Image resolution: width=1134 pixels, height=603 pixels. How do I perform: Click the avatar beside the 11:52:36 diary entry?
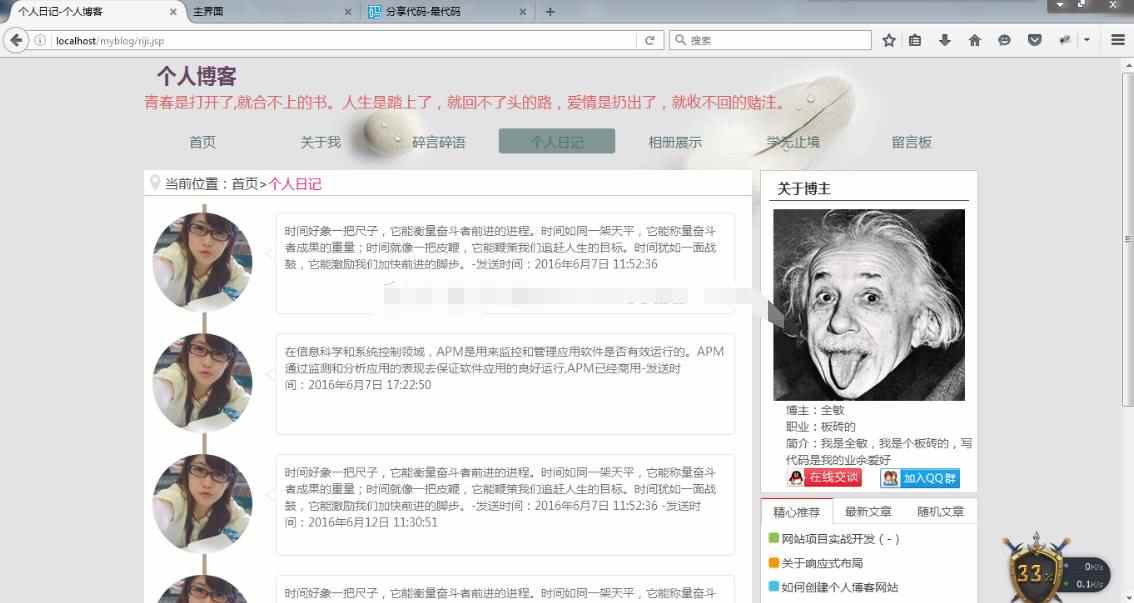[x=202, y=261]
